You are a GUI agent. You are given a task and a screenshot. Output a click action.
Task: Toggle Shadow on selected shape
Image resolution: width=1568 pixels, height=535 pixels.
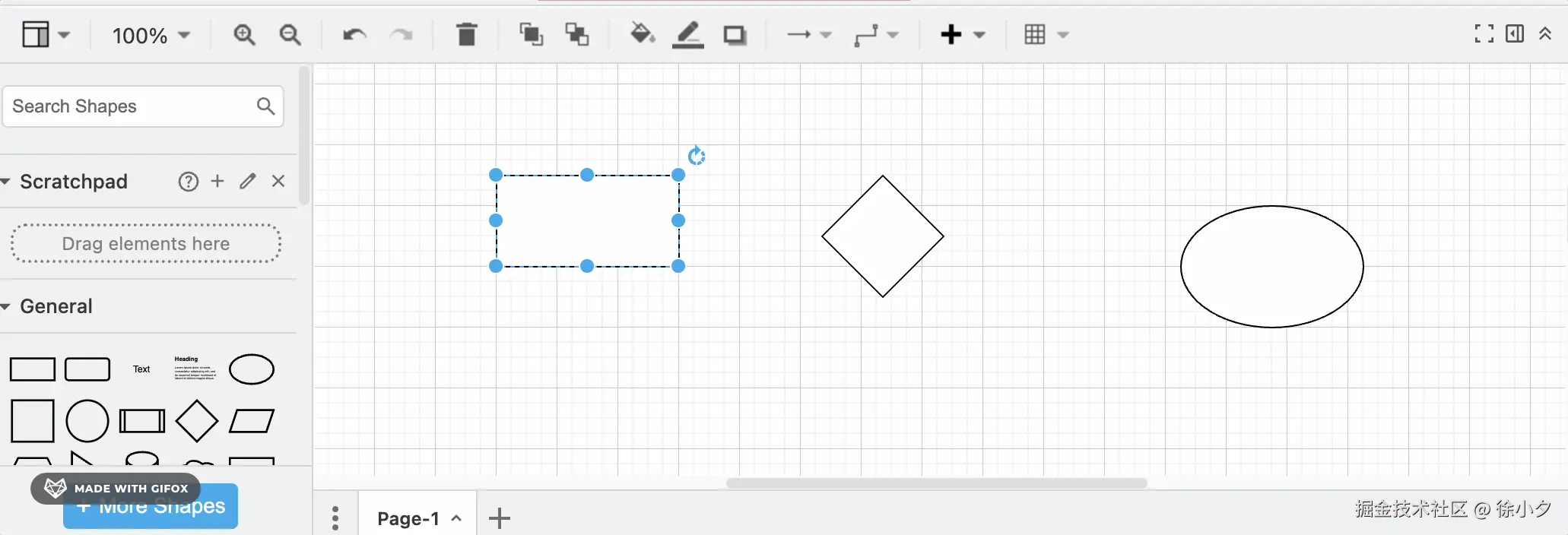coord(735,35)
